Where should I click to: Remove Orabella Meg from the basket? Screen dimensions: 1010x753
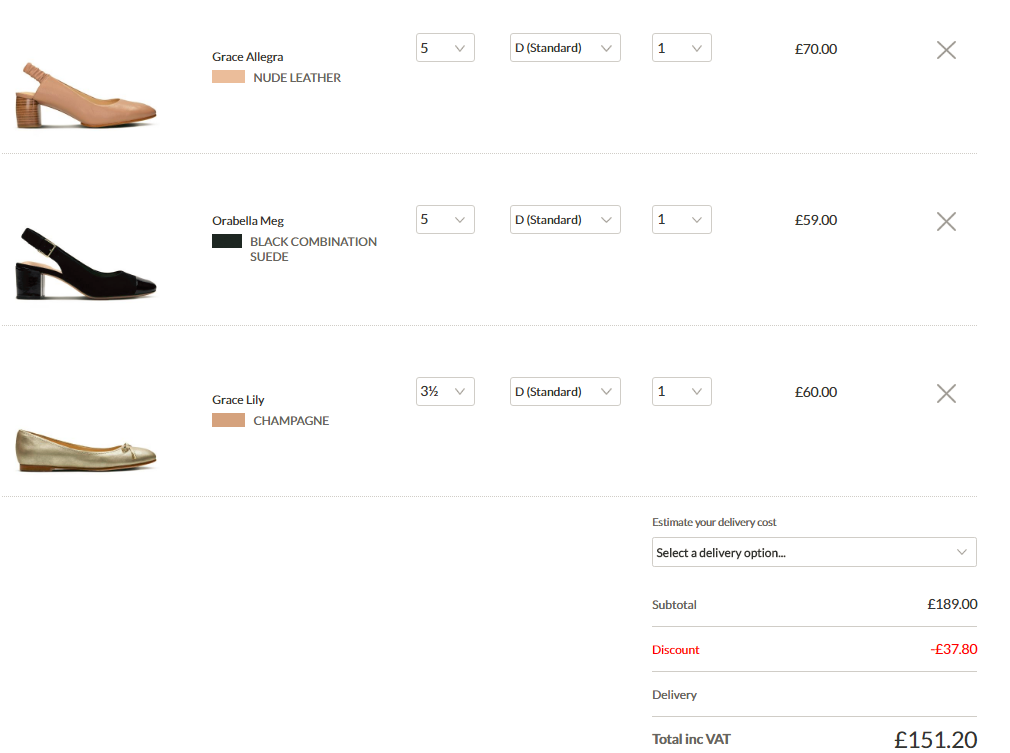(946, 222)
